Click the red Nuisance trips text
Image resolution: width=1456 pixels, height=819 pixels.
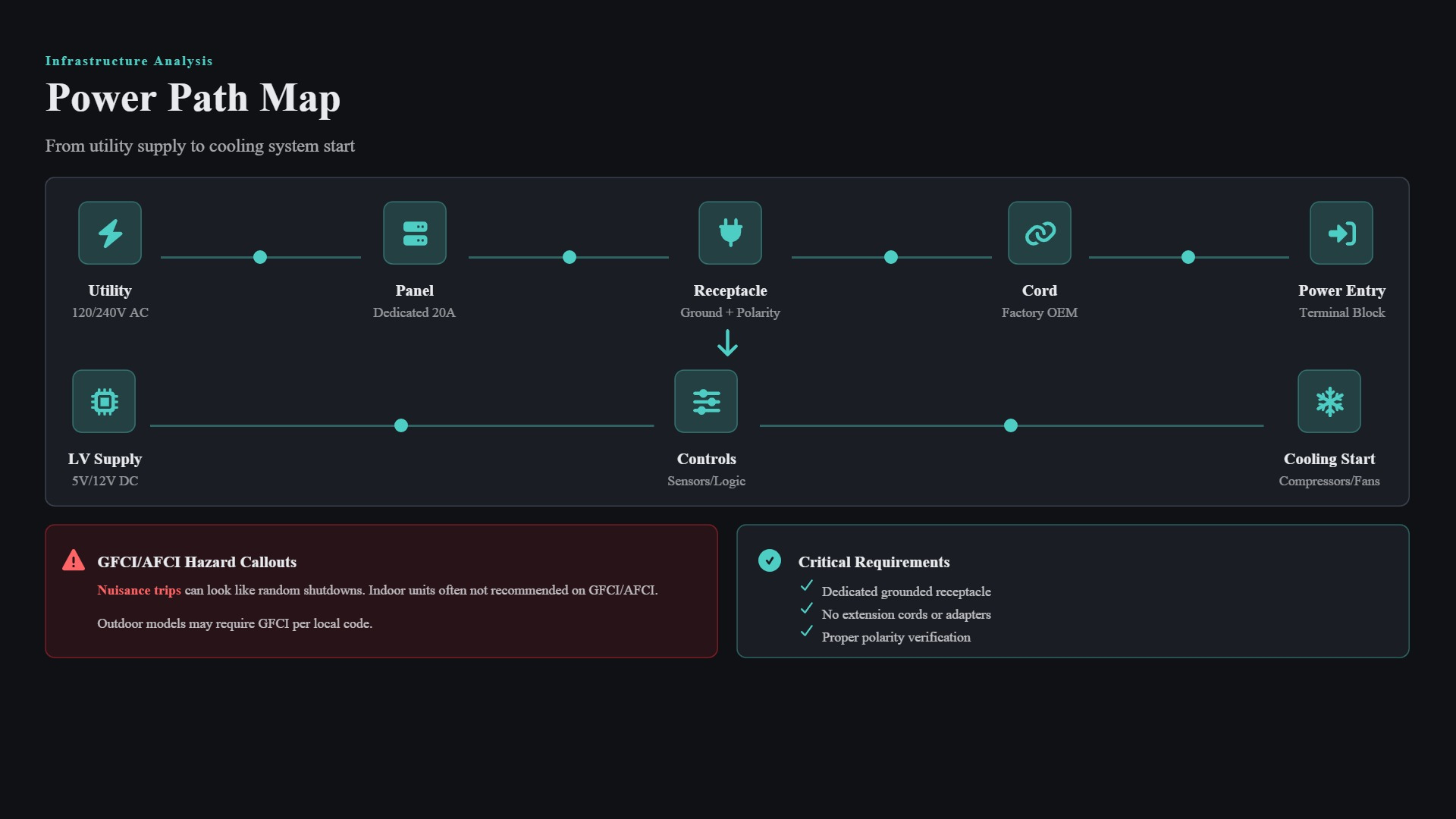click(139, 590)
